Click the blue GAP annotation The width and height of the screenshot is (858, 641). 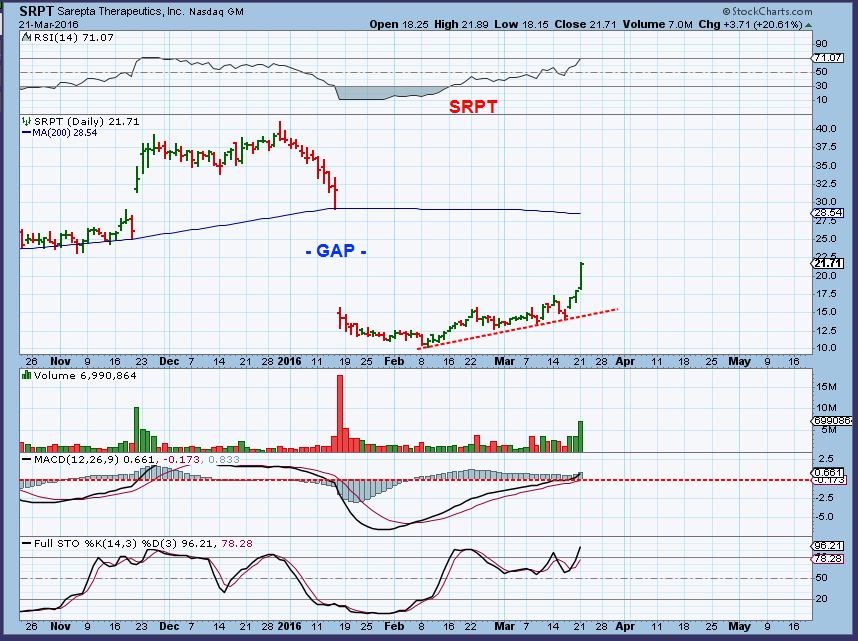[x=336, y=251]
